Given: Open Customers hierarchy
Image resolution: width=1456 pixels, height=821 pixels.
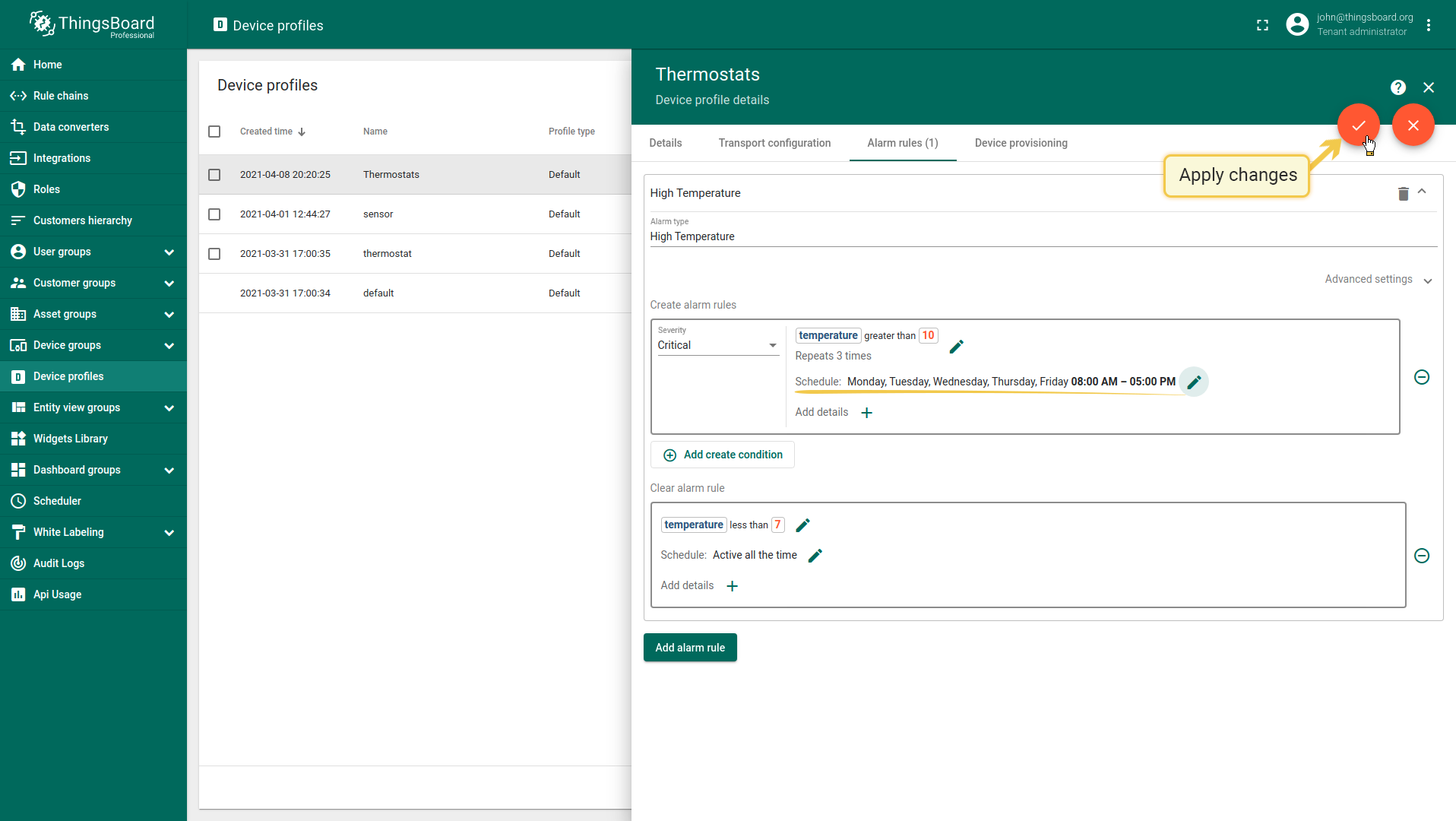Looking at the screenshot, I should point(93,220).
